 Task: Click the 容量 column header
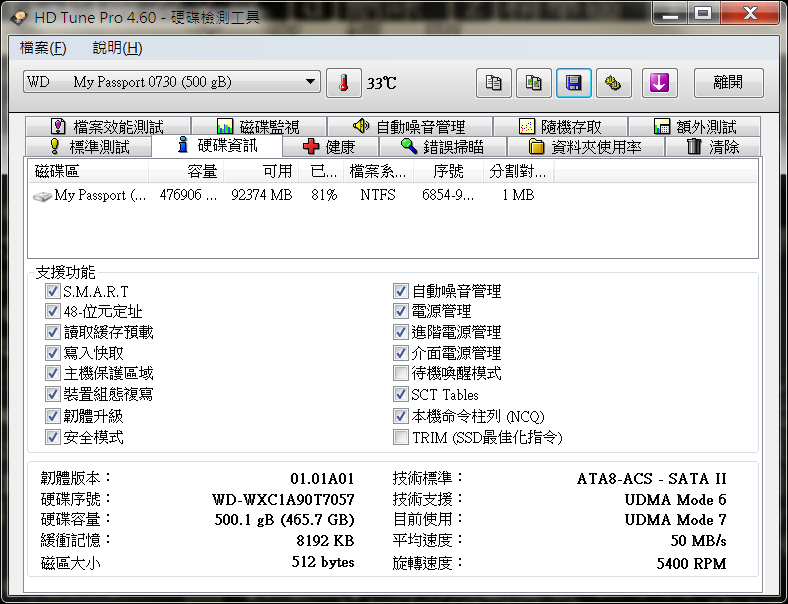click(x=186, y=171)
